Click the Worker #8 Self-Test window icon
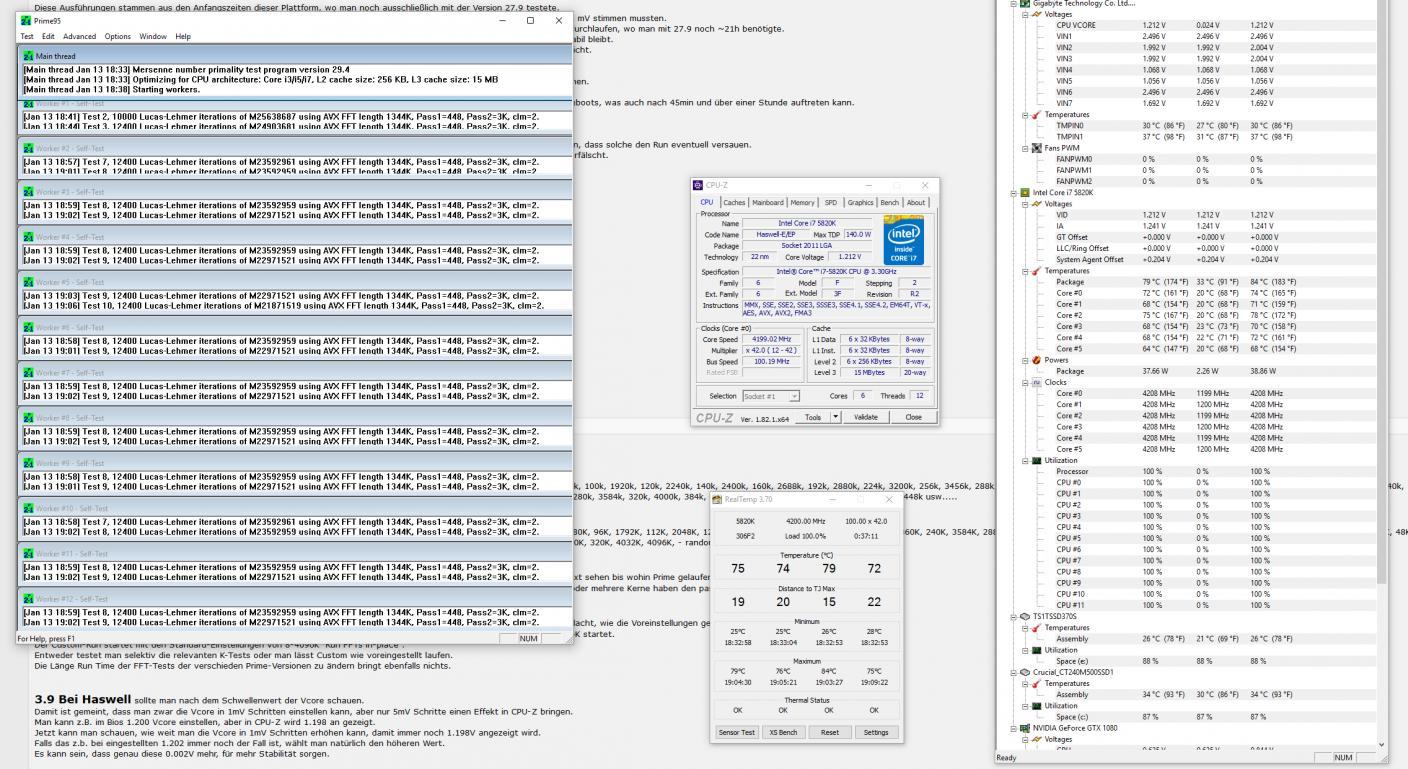Viewport: 1408px width, 769px height. point(29,418)
